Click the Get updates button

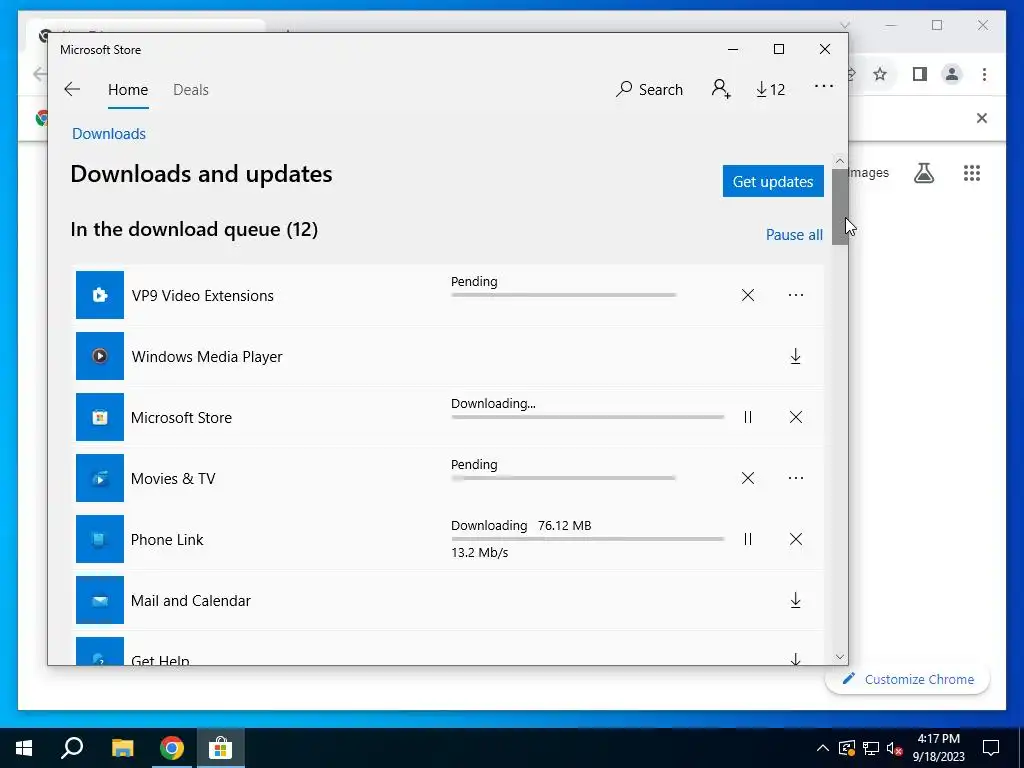click(773, 181)
